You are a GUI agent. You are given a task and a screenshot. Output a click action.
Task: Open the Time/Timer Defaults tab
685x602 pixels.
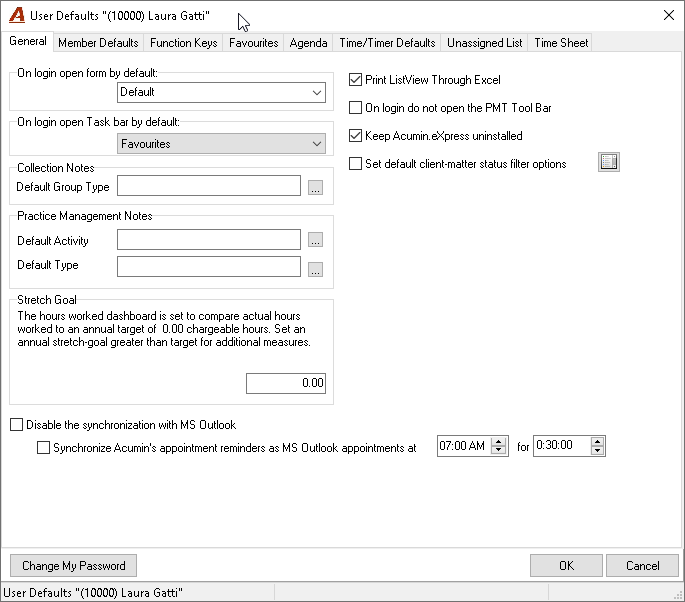coord(387,43)
